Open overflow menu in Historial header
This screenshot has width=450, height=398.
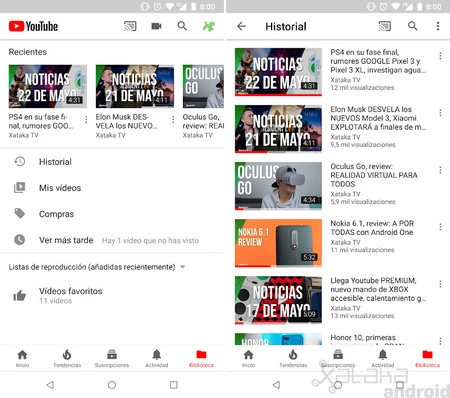(438, 26)
